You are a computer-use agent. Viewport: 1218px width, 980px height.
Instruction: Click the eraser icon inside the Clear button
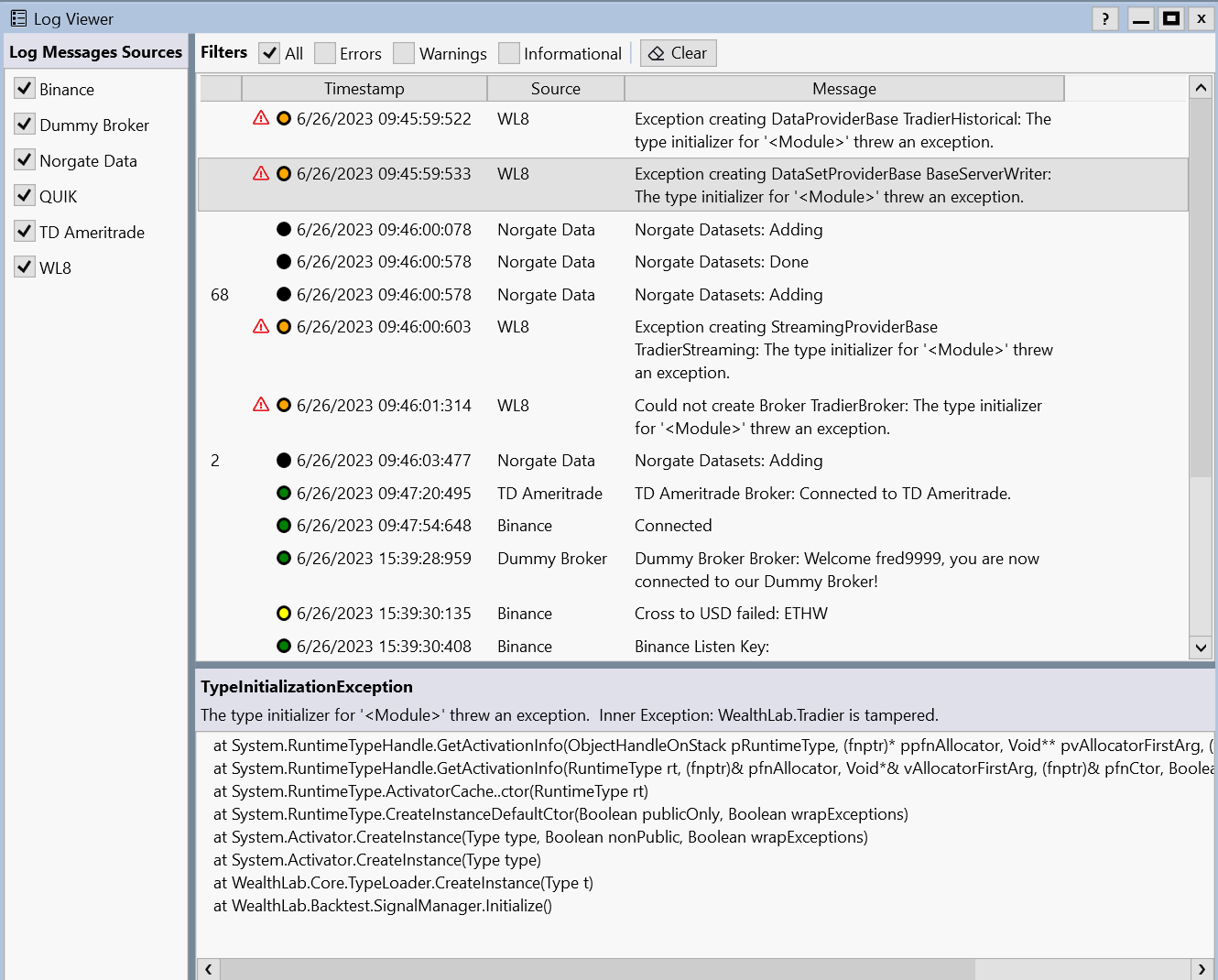coord(656,52)
